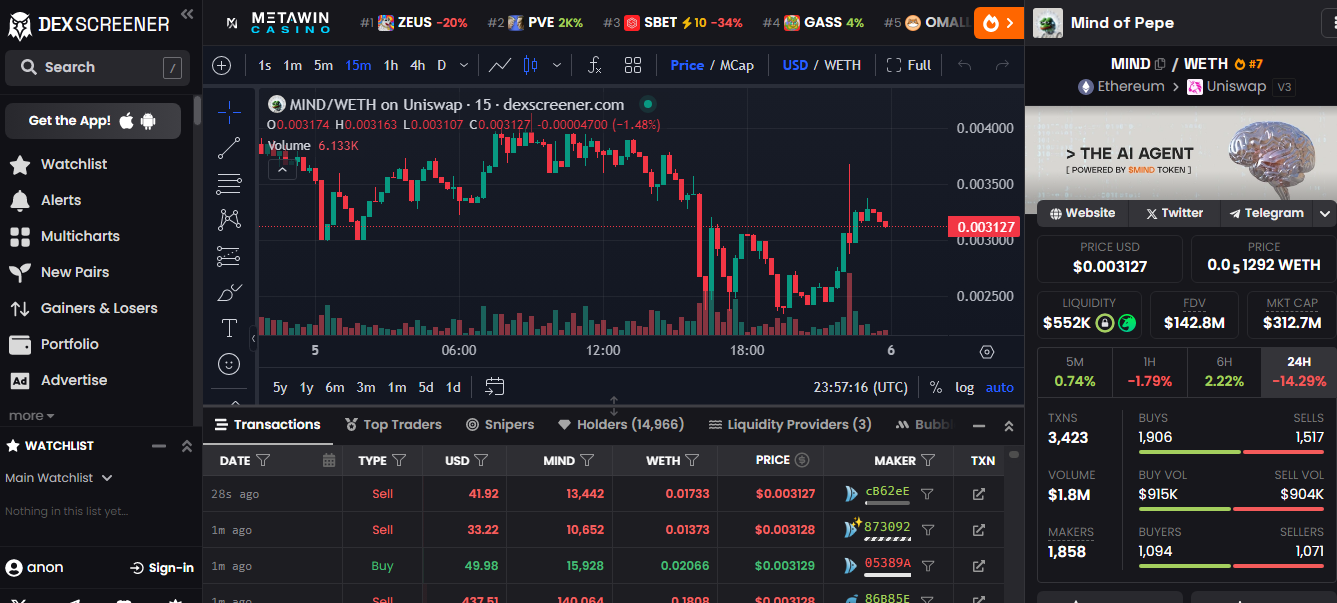Switch chart to Price mode
Image resolution: width=1337 pixels, height=603 pixels.
pyautogui.click(x=687, y=65)
